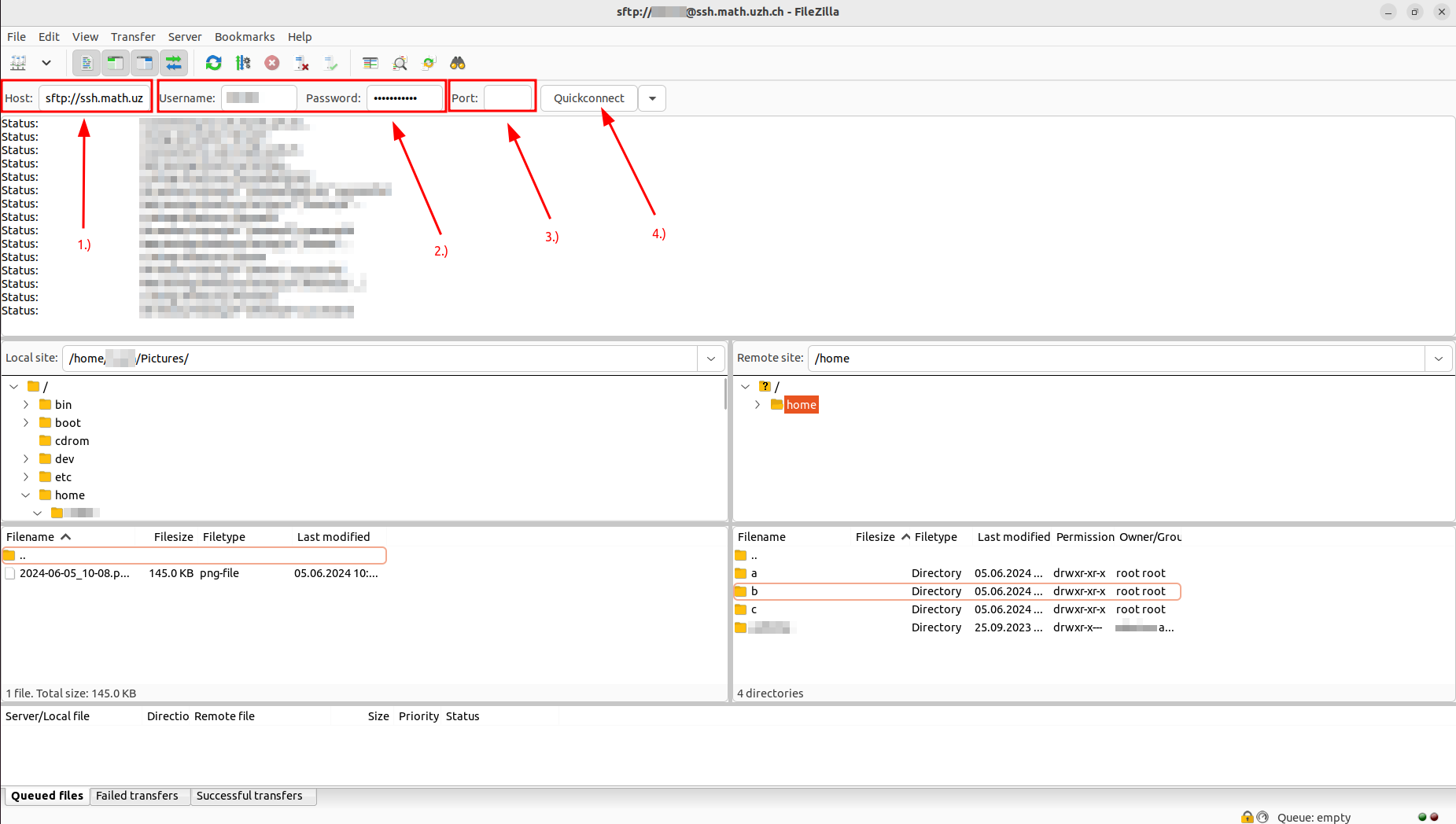1456x824 pixels.
Task: Click lock encryption icon in status bar
Action: click(1248, 818)
